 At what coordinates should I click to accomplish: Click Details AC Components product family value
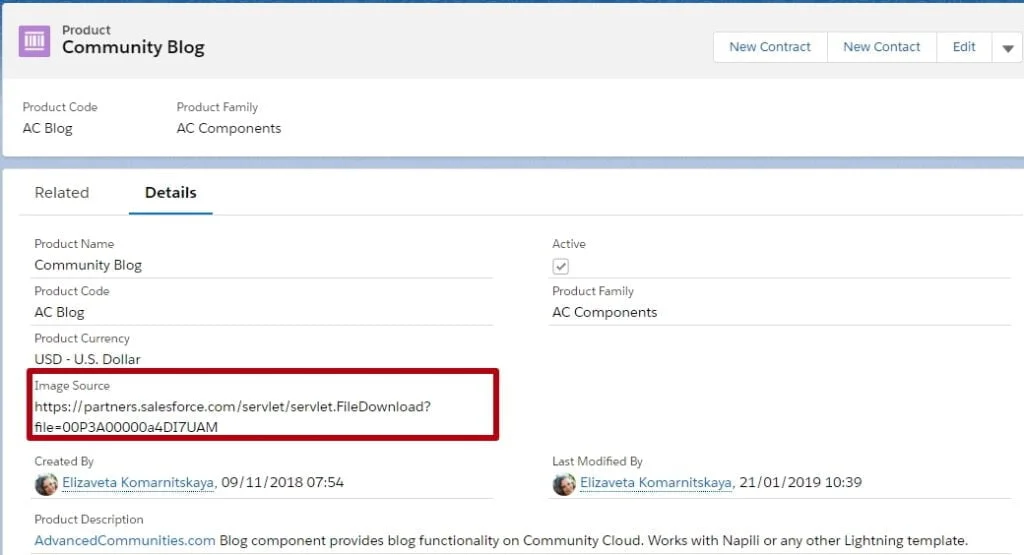(605, 313)
